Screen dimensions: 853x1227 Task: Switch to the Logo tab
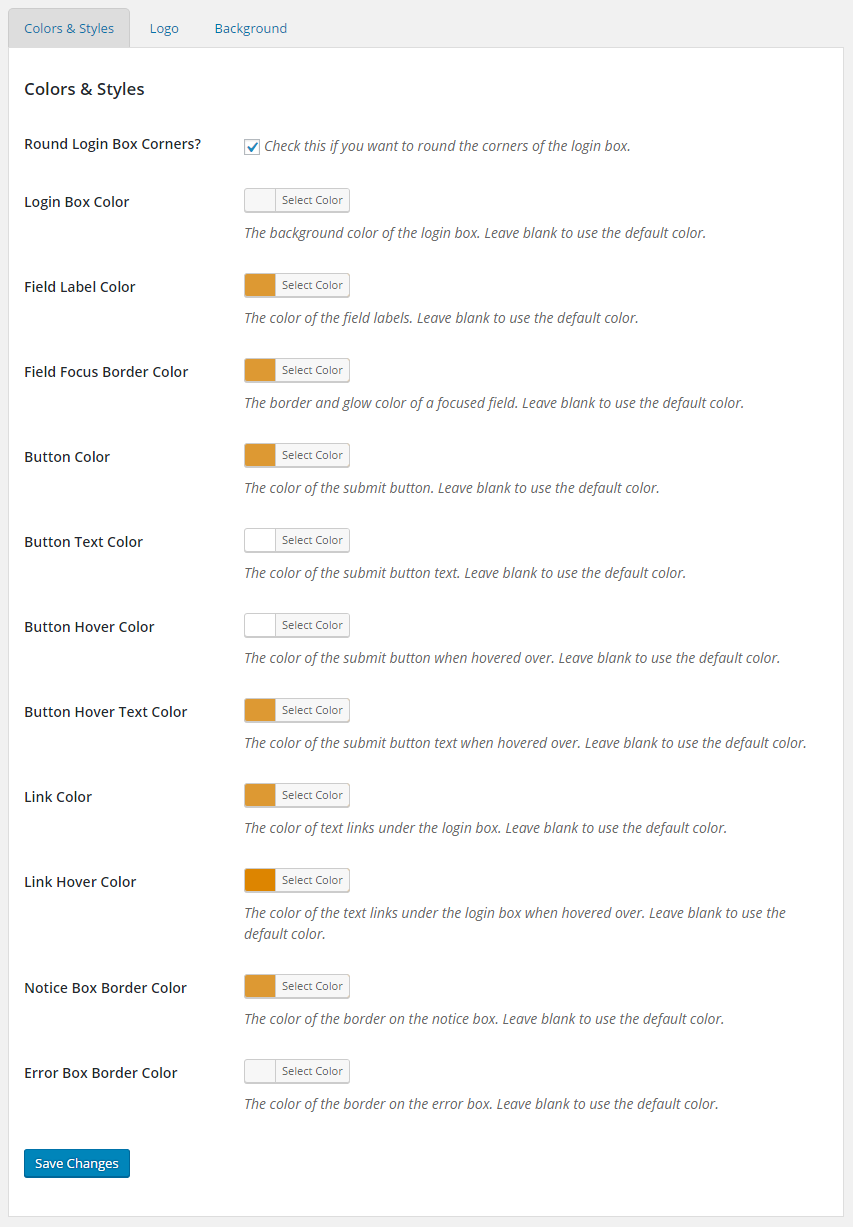[x=164, y=27]
